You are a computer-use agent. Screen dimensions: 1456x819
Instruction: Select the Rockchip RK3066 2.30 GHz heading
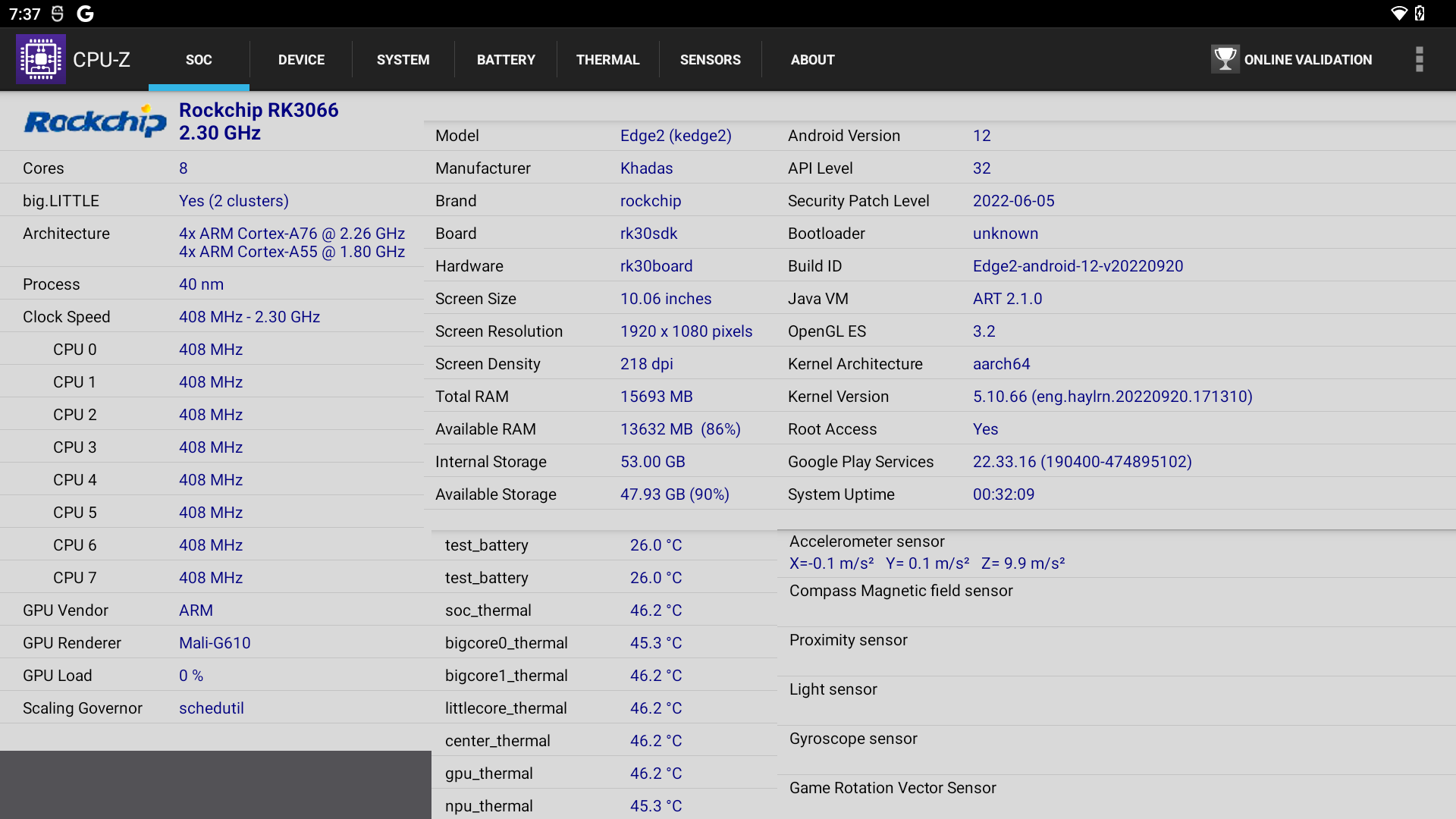pyautogui.click(x=259, y=121)
